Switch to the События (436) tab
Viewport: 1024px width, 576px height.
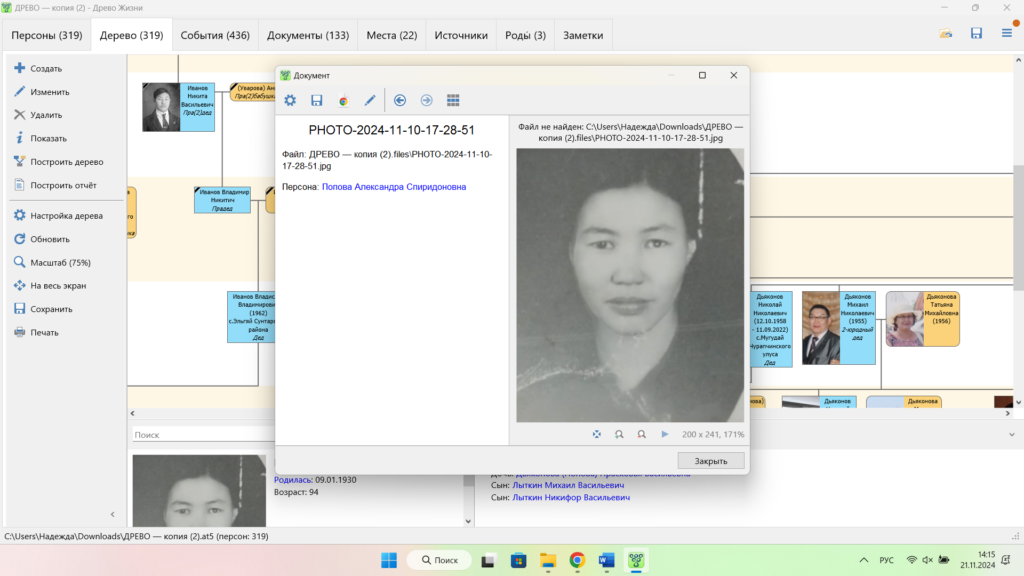tap(215, 35)
